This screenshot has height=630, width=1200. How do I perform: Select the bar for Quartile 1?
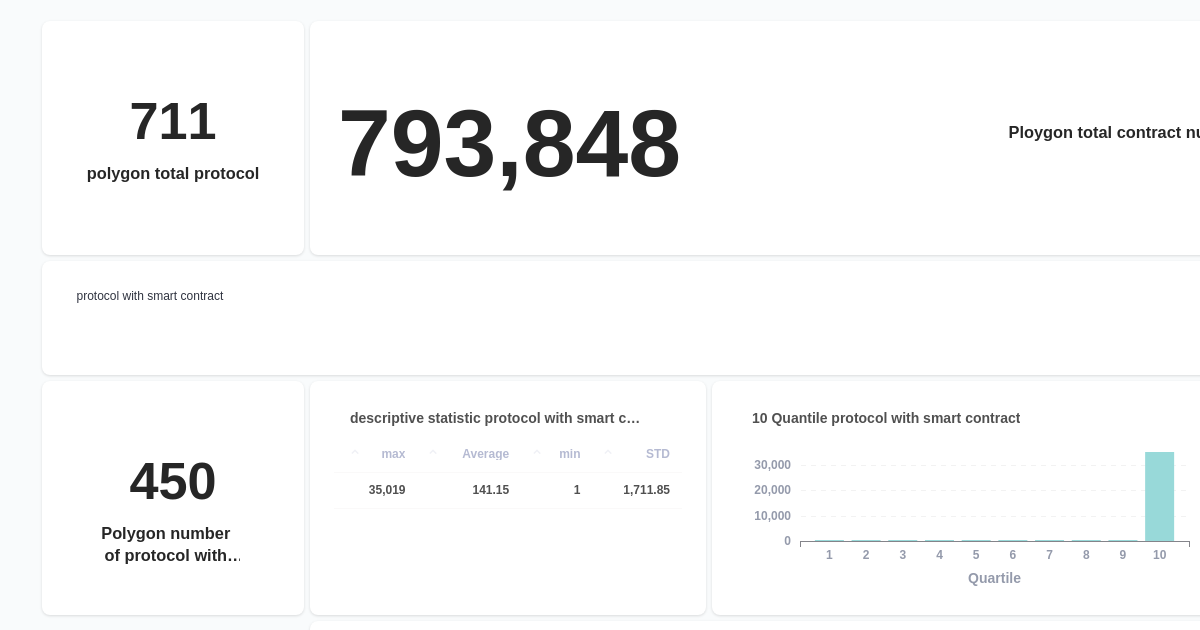click(x=829, y=539)
